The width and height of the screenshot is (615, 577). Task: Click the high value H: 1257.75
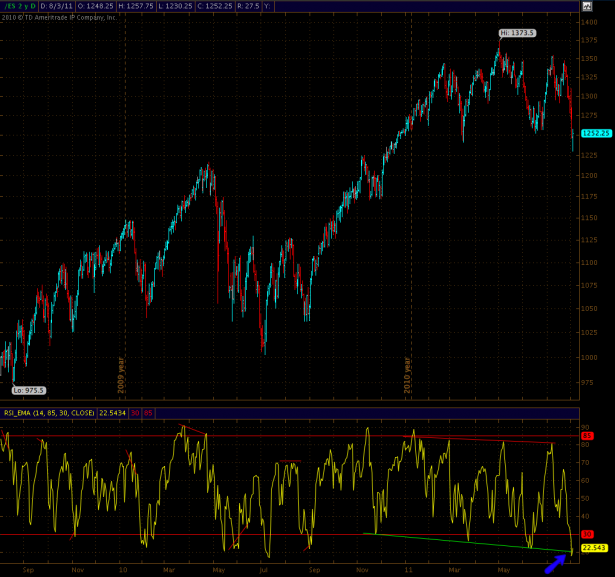point(136,6)
